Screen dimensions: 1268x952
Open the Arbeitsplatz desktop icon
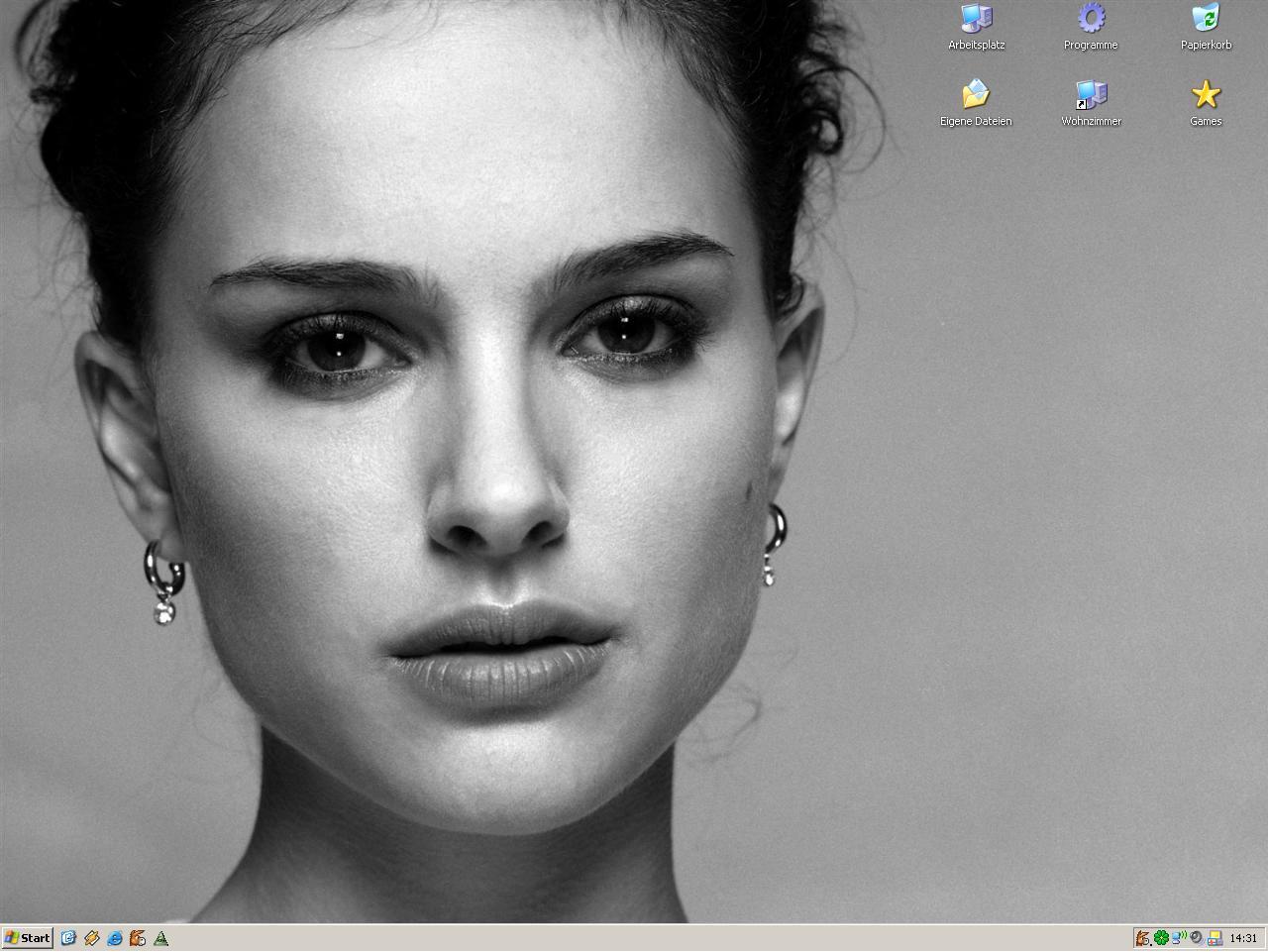pyautogui.click(x=976, y=19)
